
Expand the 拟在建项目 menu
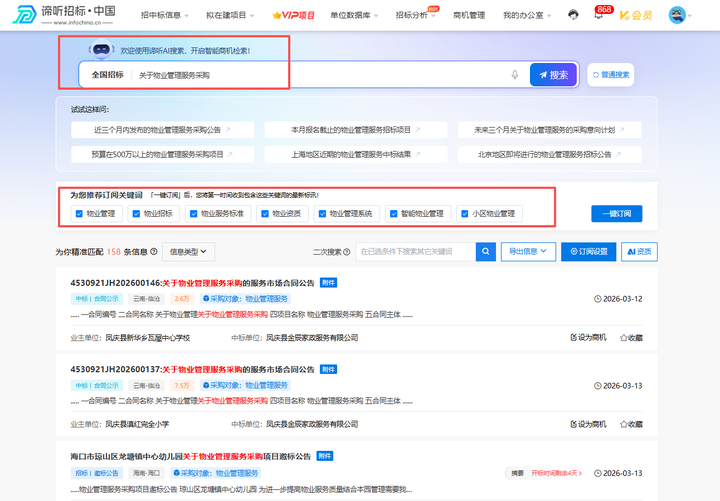click(230, 15)
